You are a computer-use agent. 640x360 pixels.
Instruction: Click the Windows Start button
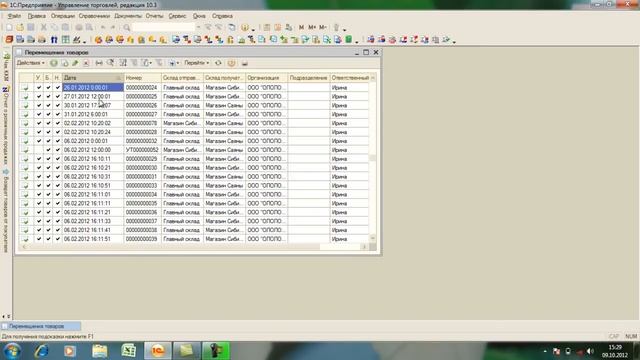tap(12, 351)
